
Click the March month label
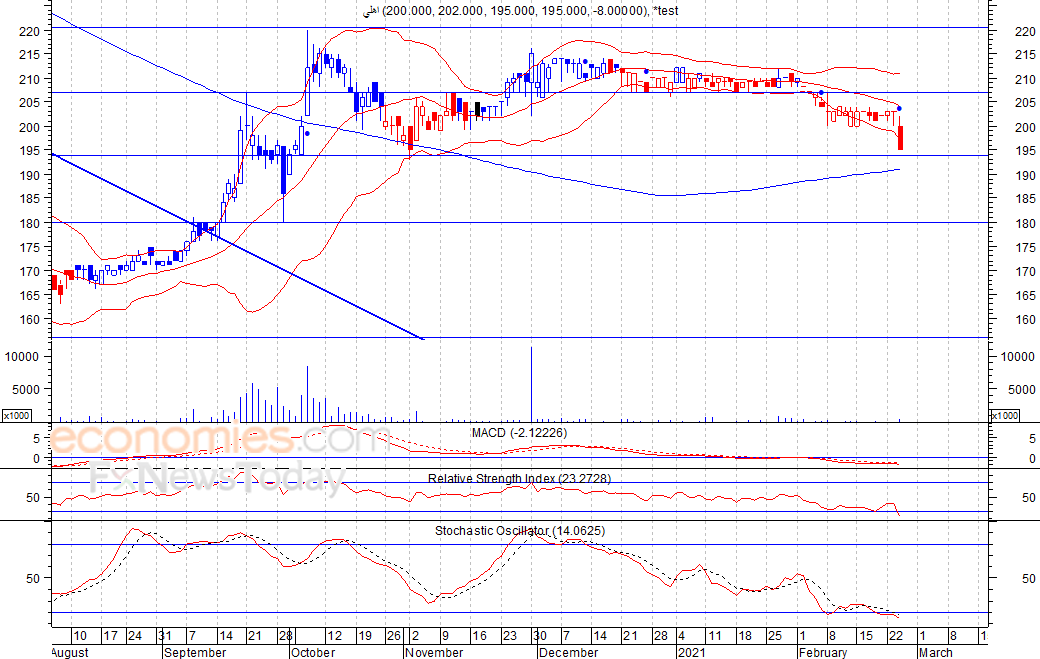[x=934, y=652]
